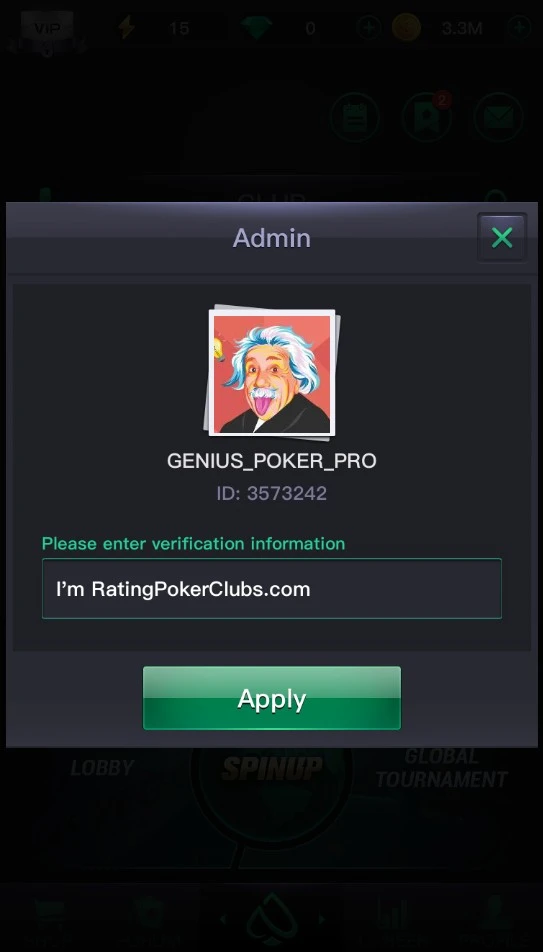Tap the green Apply button

click(272, 698)
